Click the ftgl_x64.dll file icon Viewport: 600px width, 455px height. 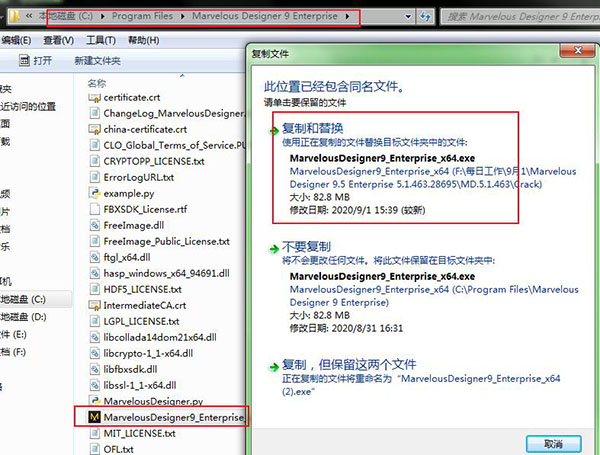94,257
